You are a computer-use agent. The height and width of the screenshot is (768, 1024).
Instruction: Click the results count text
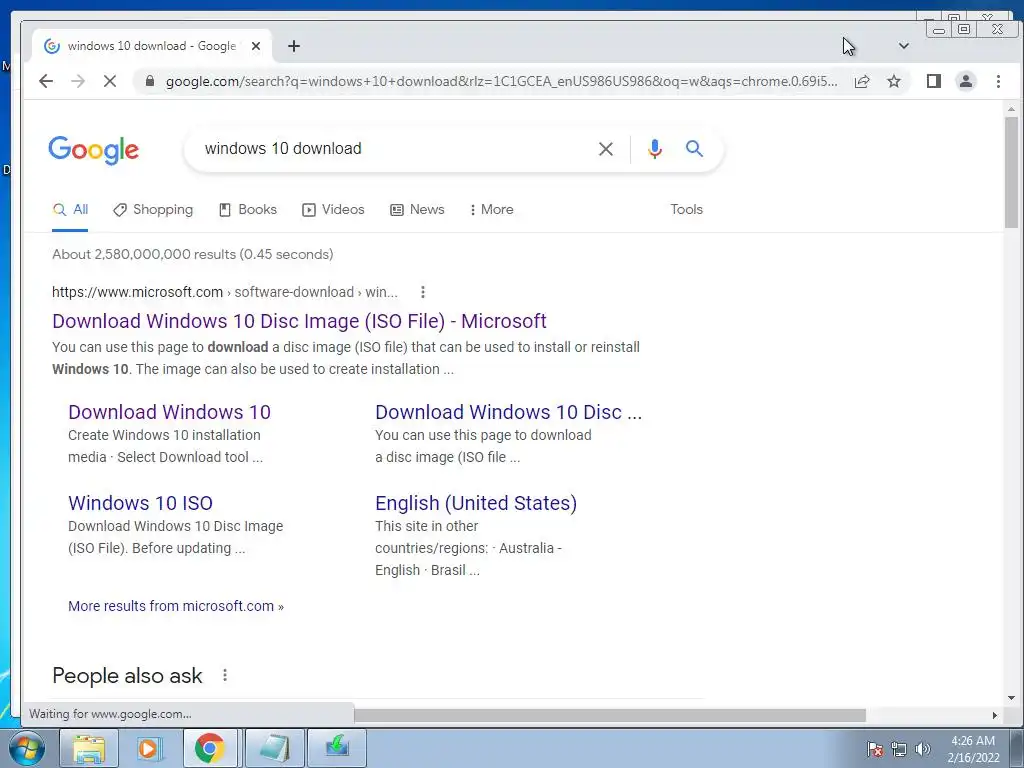193,254
